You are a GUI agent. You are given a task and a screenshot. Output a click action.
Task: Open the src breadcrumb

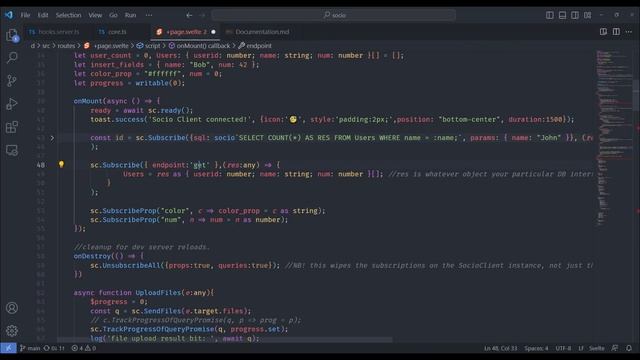[x=46, y=46]
